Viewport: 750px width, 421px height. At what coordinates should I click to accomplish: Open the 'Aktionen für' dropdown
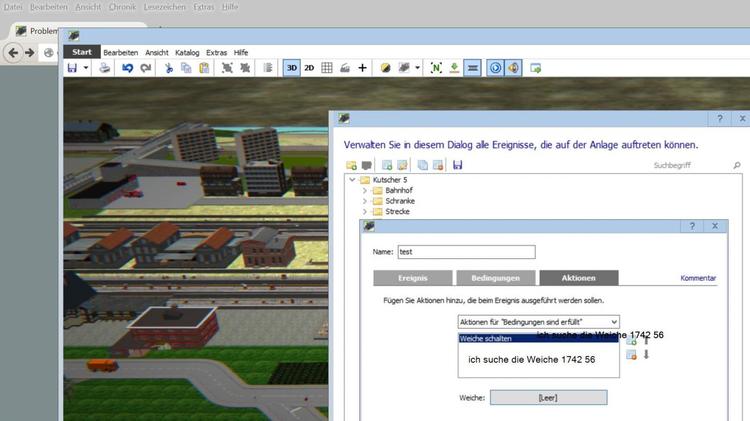538,322
